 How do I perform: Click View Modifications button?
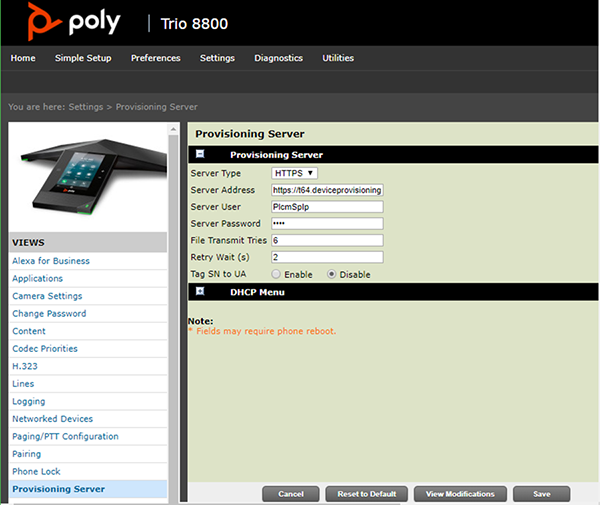460,494
